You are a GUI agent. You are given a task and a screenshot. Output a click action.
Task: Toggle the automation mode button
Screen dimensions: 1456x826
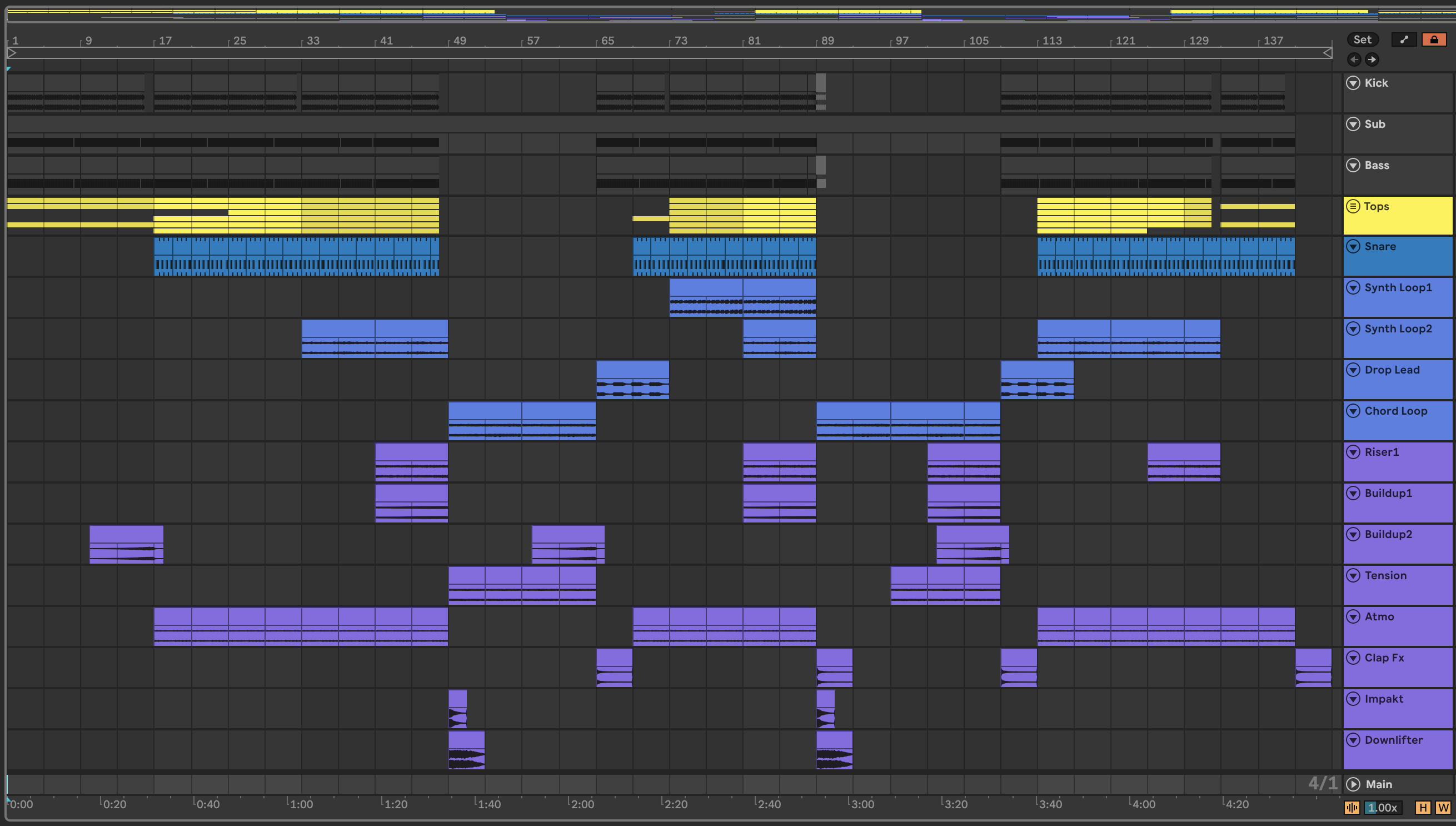(x=1404, y=39)
